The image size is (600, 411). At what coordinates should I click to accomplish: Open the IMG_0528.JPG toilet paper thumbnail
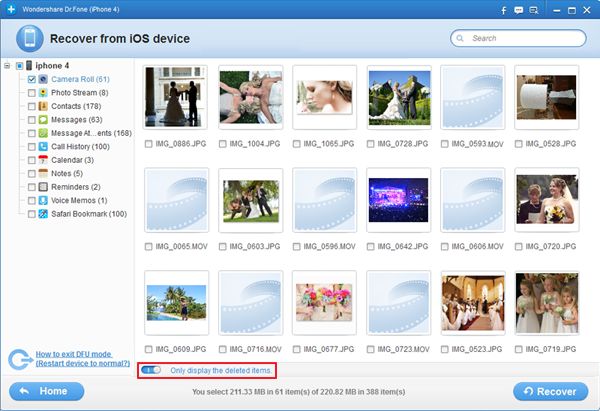546,97
